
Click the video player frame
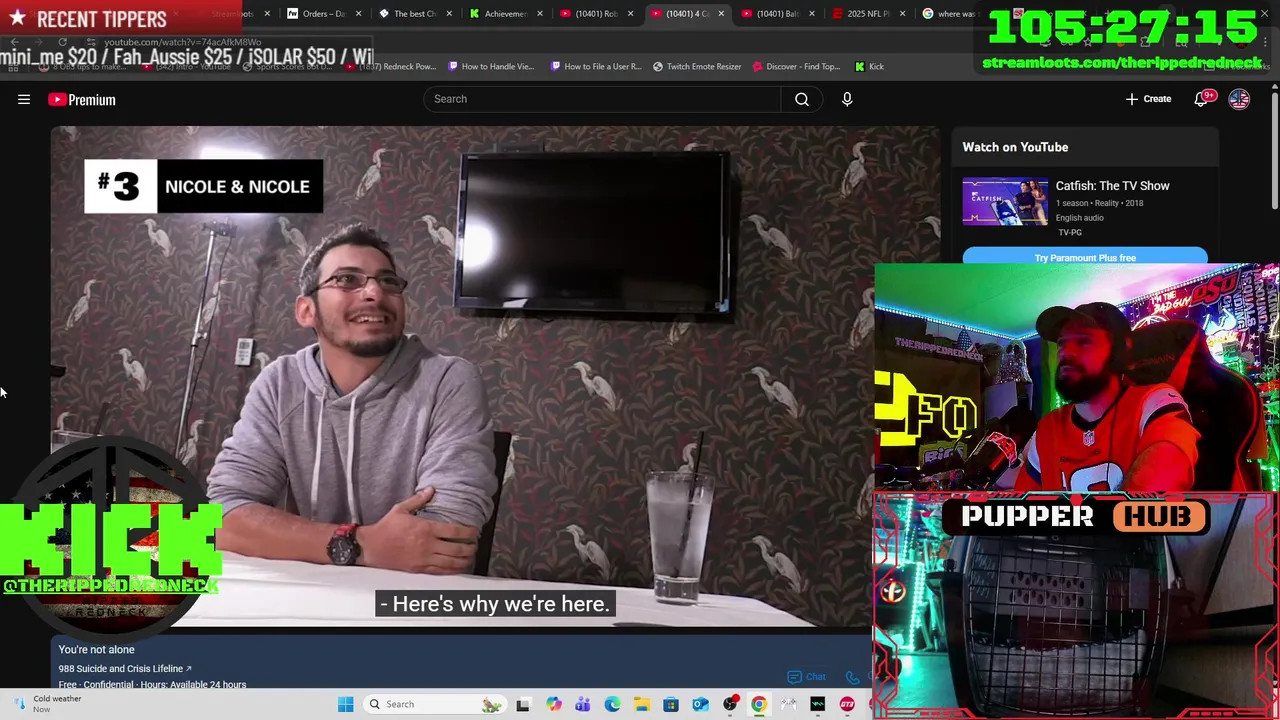coord(496,376)
